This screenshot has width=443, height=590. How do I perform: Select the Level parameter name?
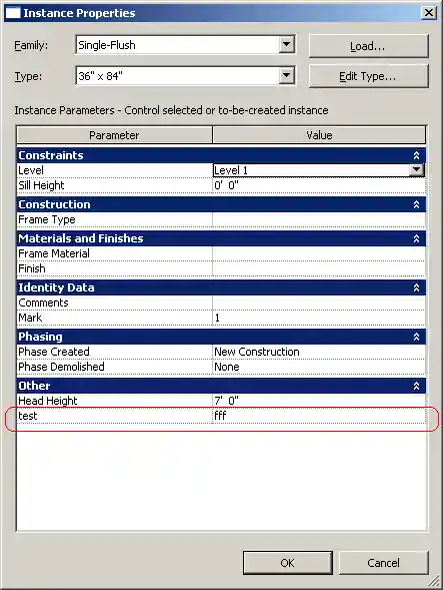tap(31, 170)
